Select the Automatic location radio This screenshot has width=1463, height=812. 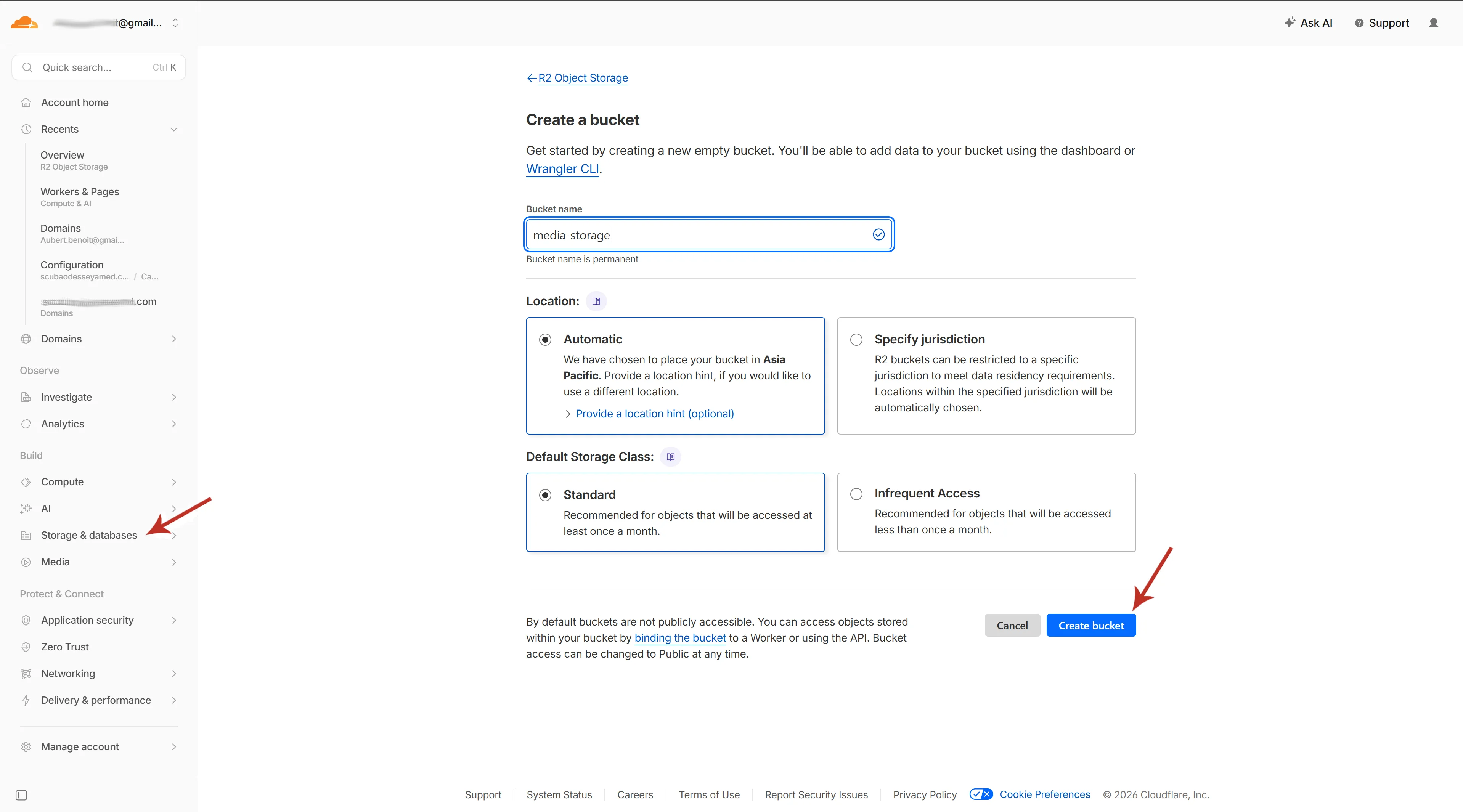(545, 340)
